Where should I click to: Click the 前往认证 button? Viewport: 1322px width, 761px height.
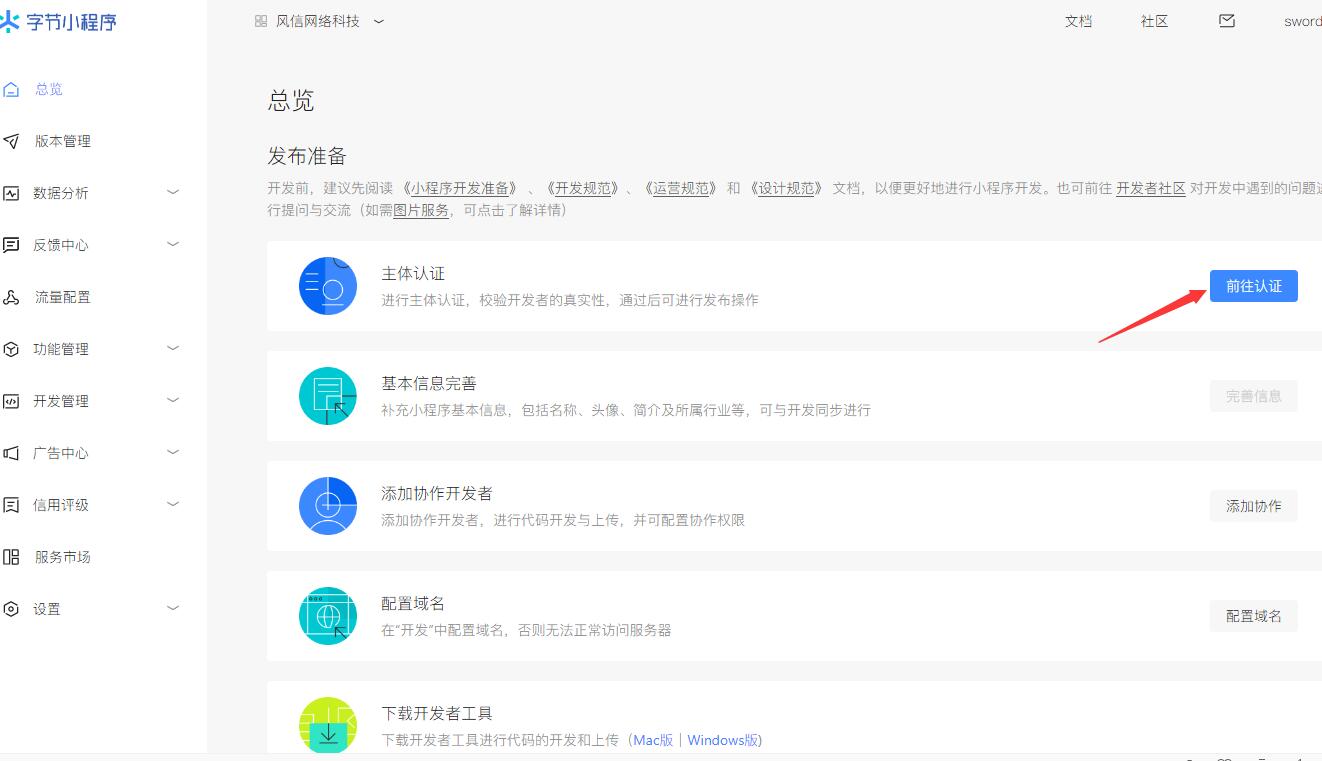click(x=1253, y=286)
